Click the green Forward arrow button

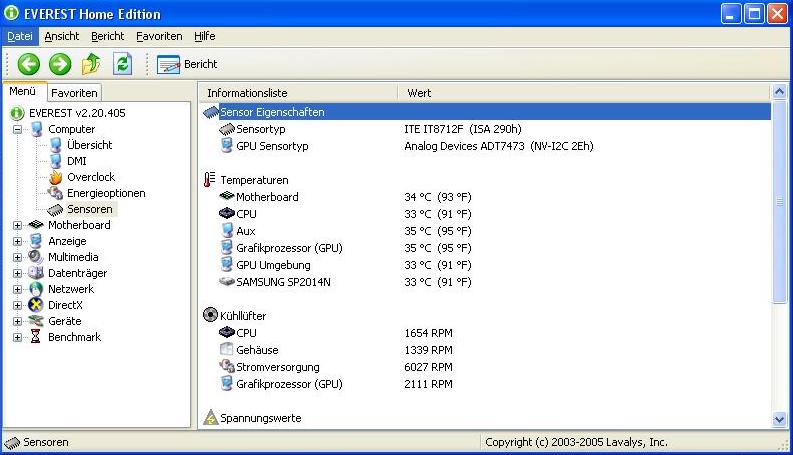point(60,64)
